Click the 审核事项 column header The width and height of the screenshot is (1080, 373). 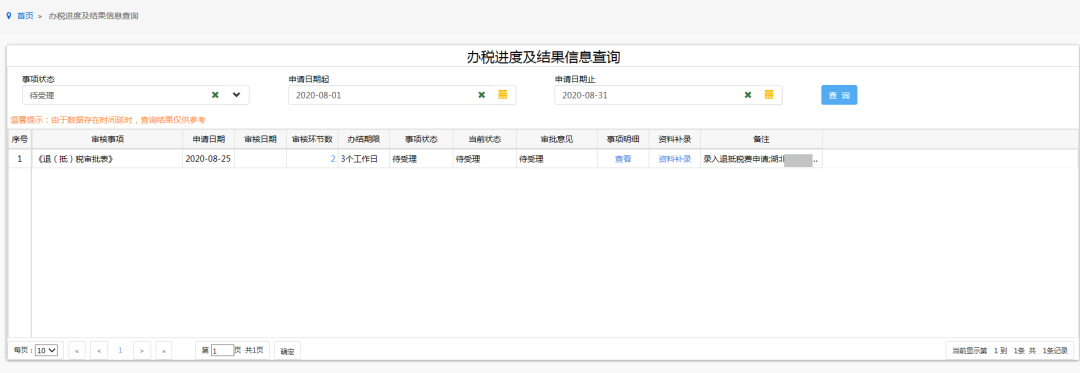coord(107,139)
